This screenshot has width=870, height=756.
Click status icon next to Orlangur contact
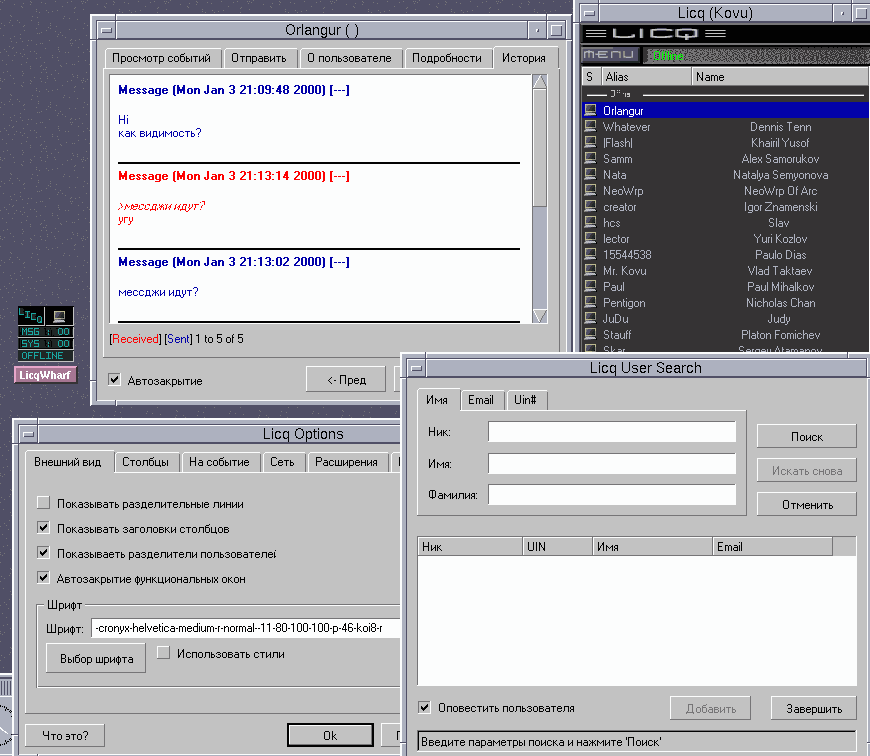(x=590, y=110)
